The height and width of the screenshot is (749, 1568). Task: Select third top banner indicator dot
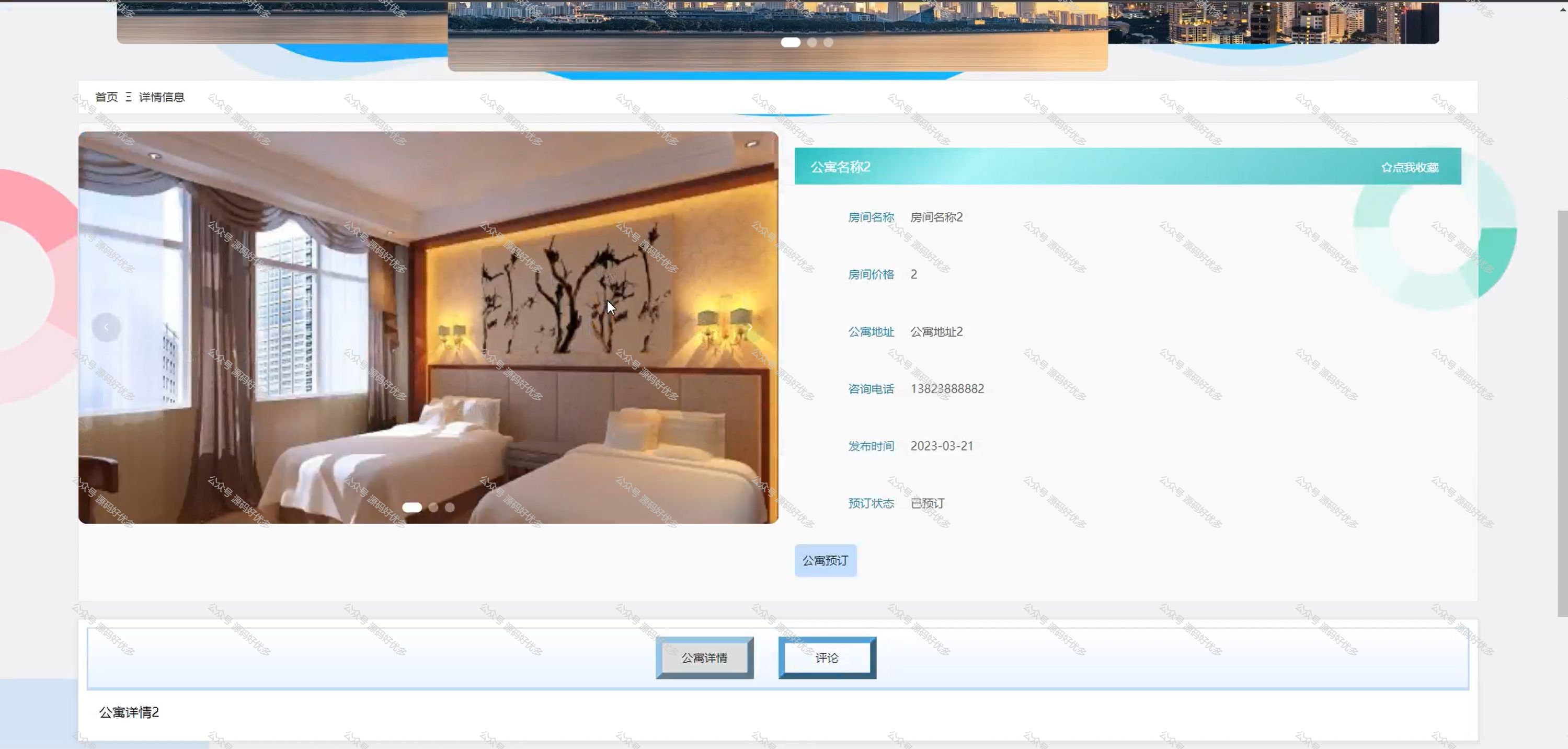pyautogui.click(x=828, y=42)
